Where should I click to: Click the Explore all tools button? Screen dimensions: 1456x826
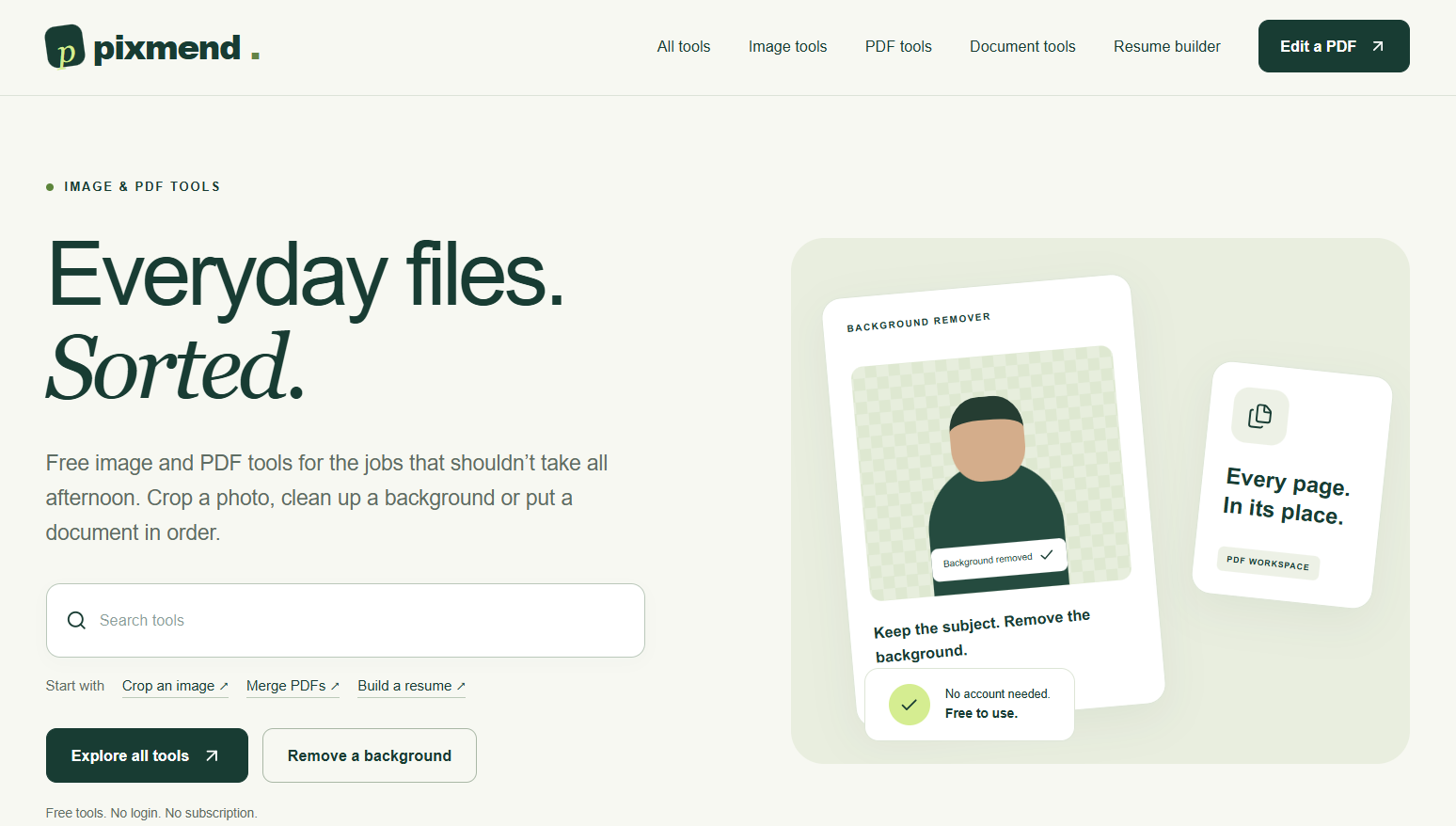pos(147,755)
